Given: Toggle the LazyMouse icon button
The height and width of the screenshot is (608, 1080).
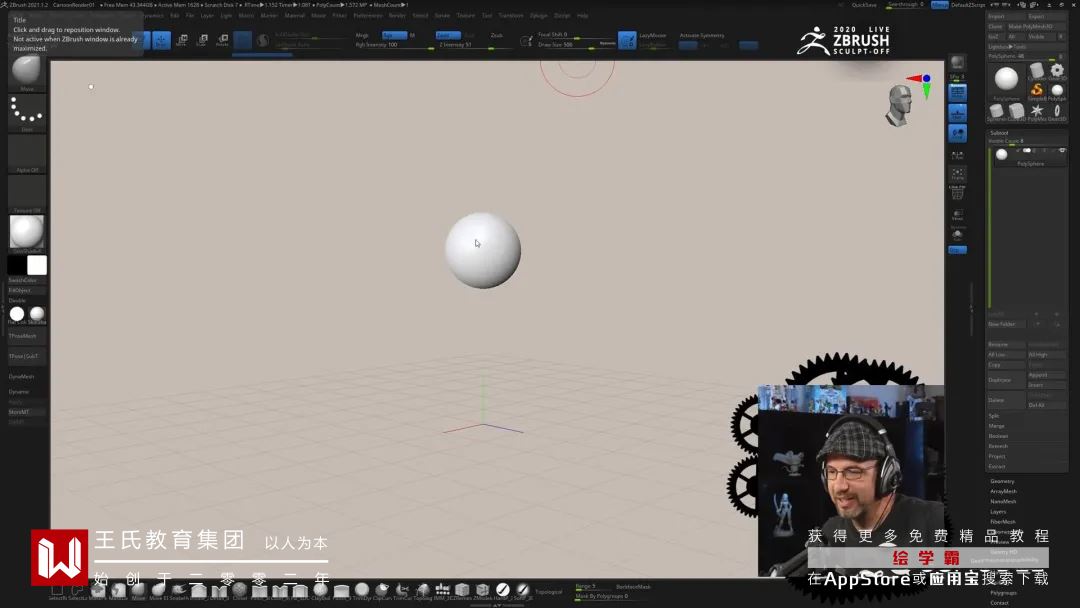Looking at the screenshot, I should coord(627,41).
